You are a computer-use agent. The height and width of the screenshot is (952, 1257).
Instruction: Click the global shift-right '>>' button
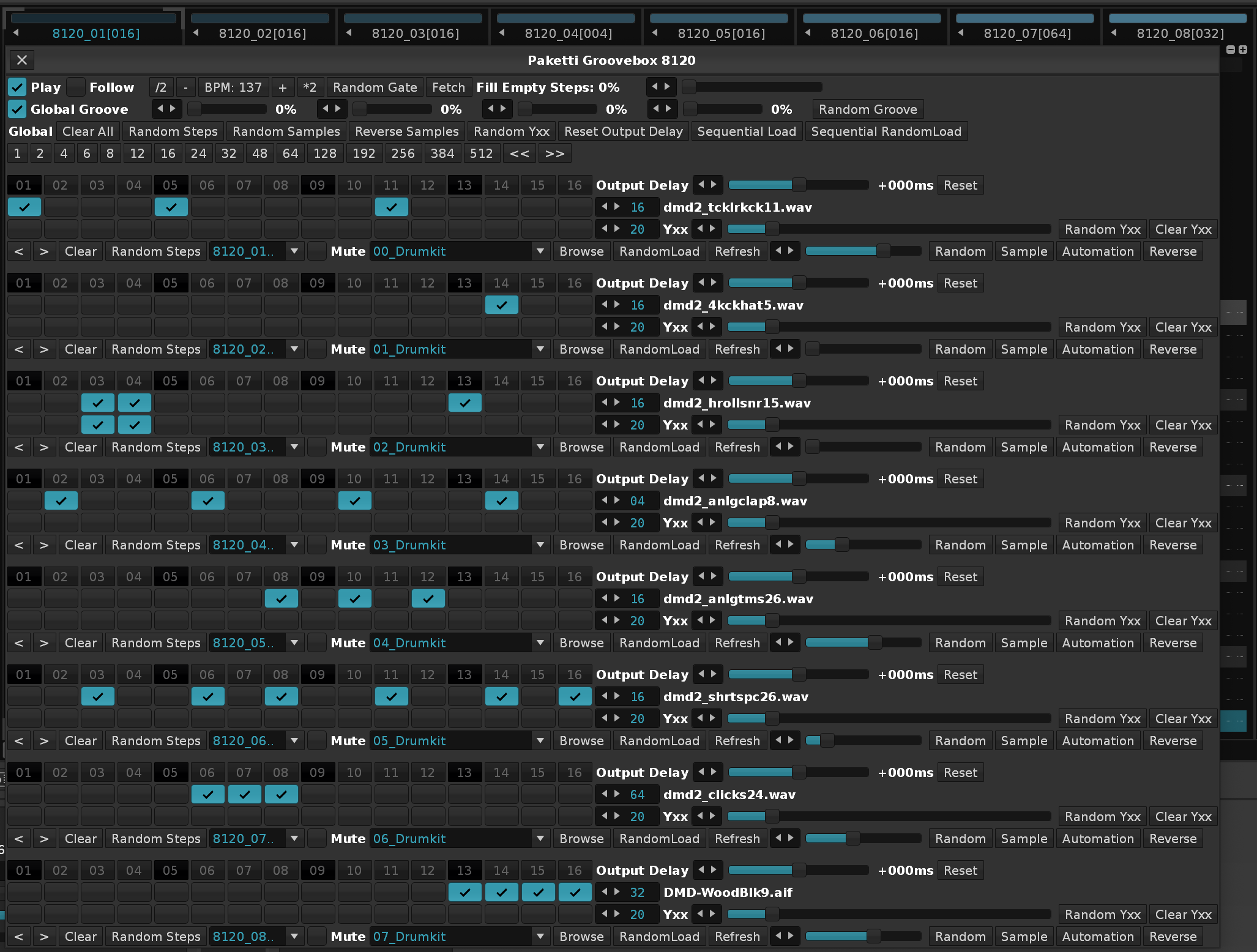(x=554, y=154)
